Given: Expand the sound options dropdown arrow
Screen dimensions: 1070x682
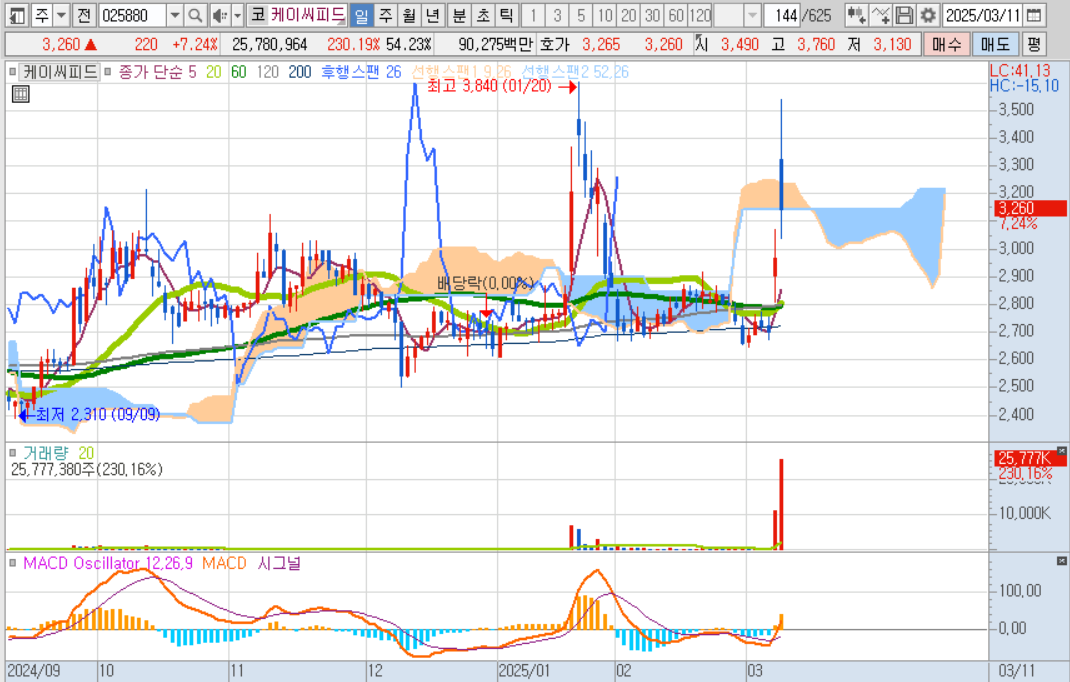Looking at the screenshot, I should coord(237,14).
